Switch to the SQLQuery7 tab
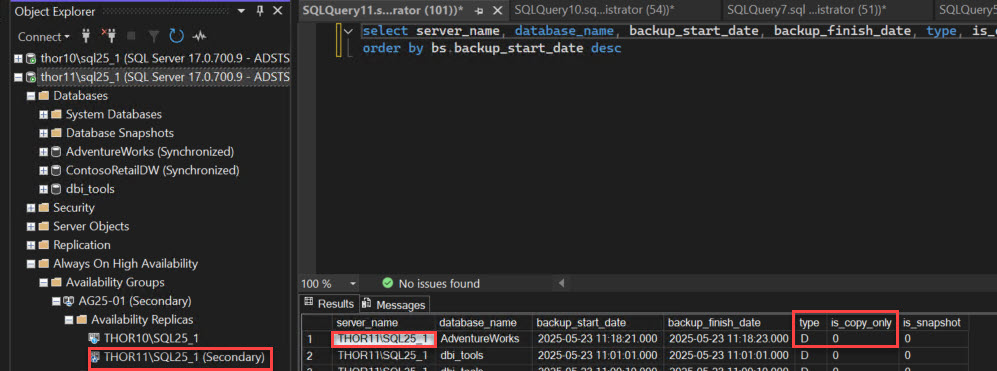Image resolution: width=997 pixels, height=371 pixels. (x=806, y=10)
